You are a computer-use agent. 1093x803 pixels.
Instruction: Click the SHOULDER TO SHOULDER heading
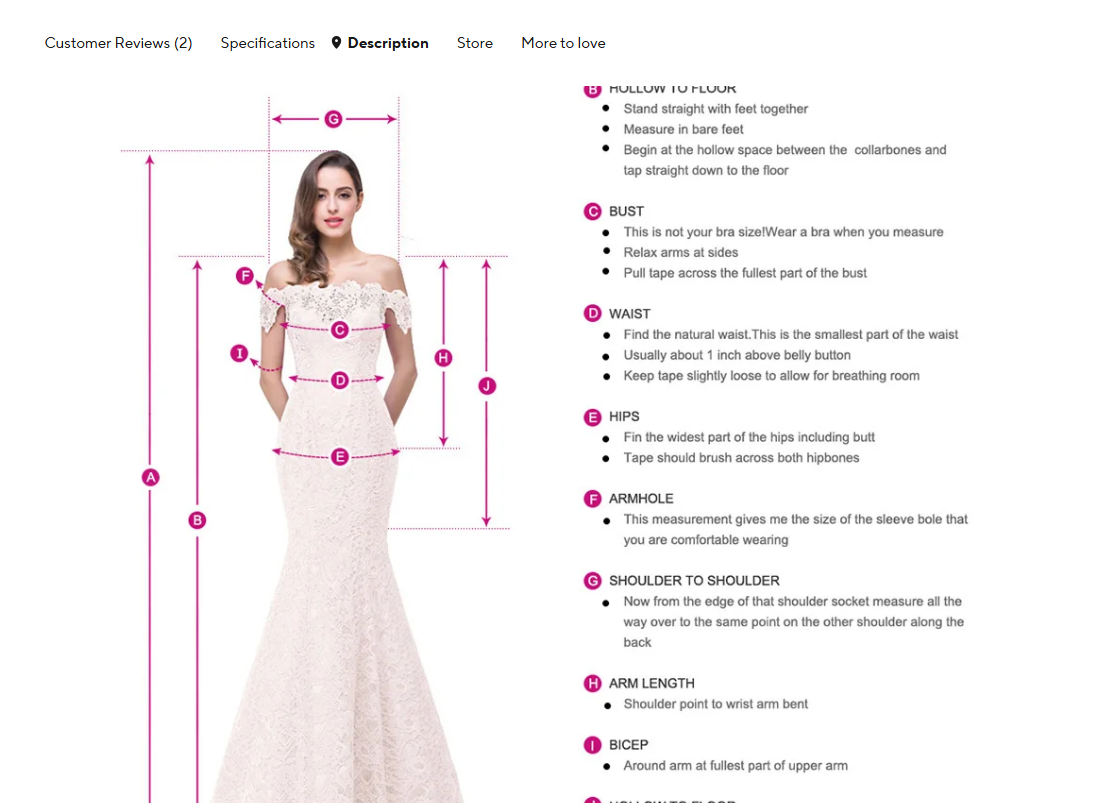(694, 581)
